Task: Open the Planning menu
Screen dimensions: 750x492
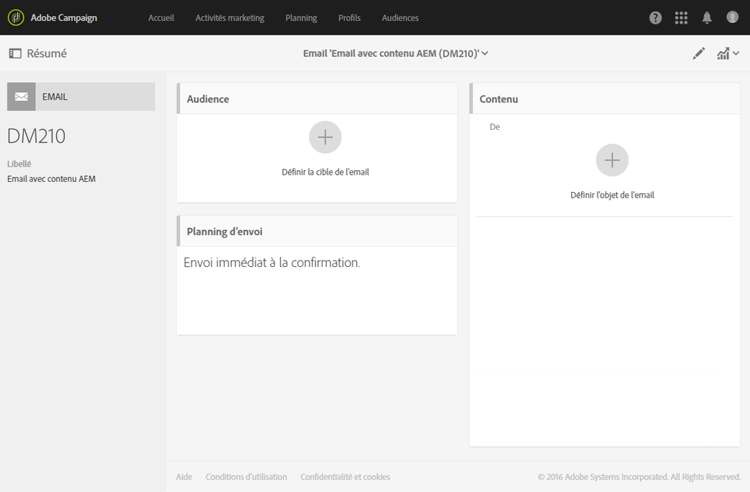Action: click(x=301, y=18)
